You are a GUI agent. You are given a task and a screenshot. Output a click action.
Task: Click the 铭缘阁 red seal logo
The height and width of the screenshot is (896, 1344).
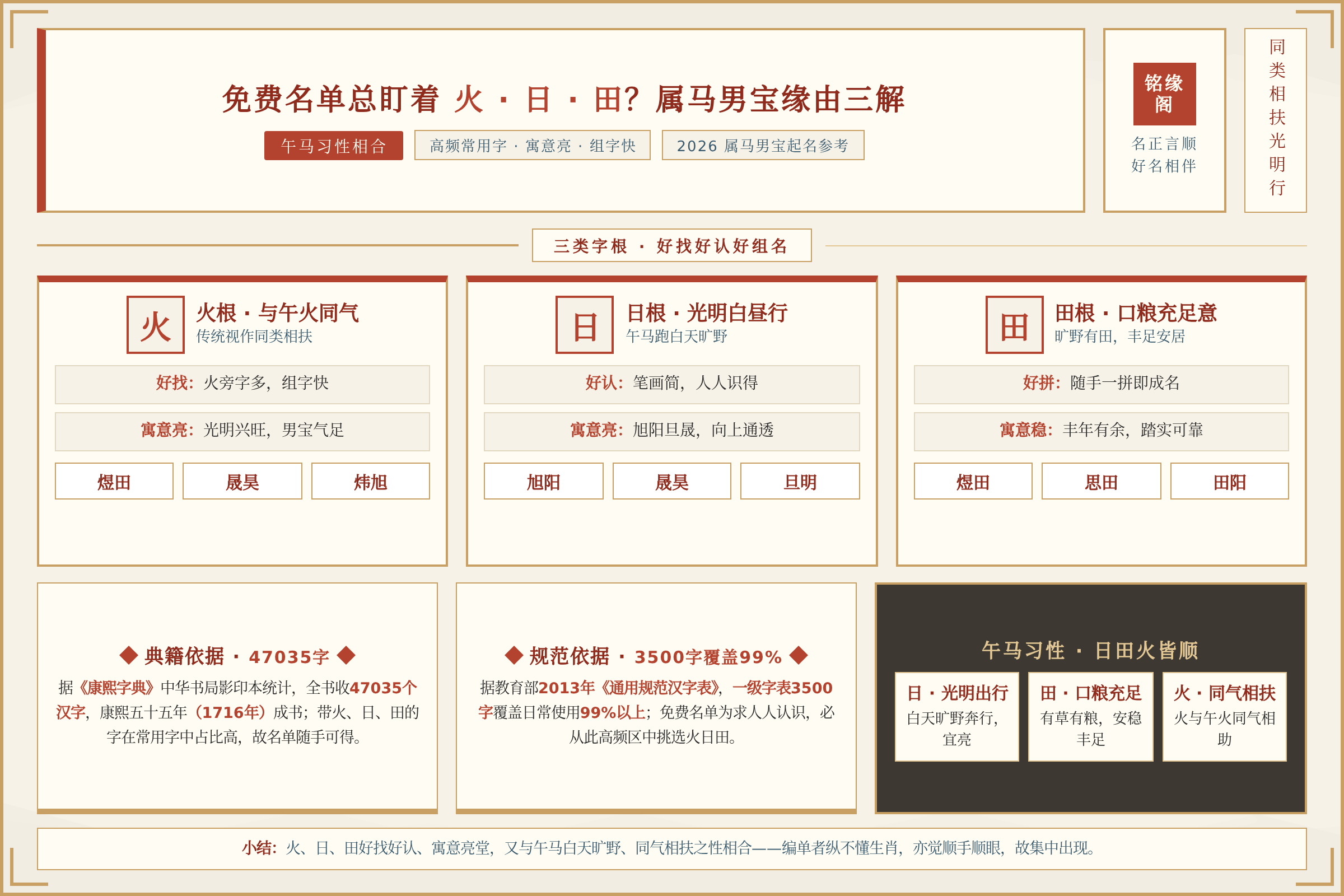1164,94
